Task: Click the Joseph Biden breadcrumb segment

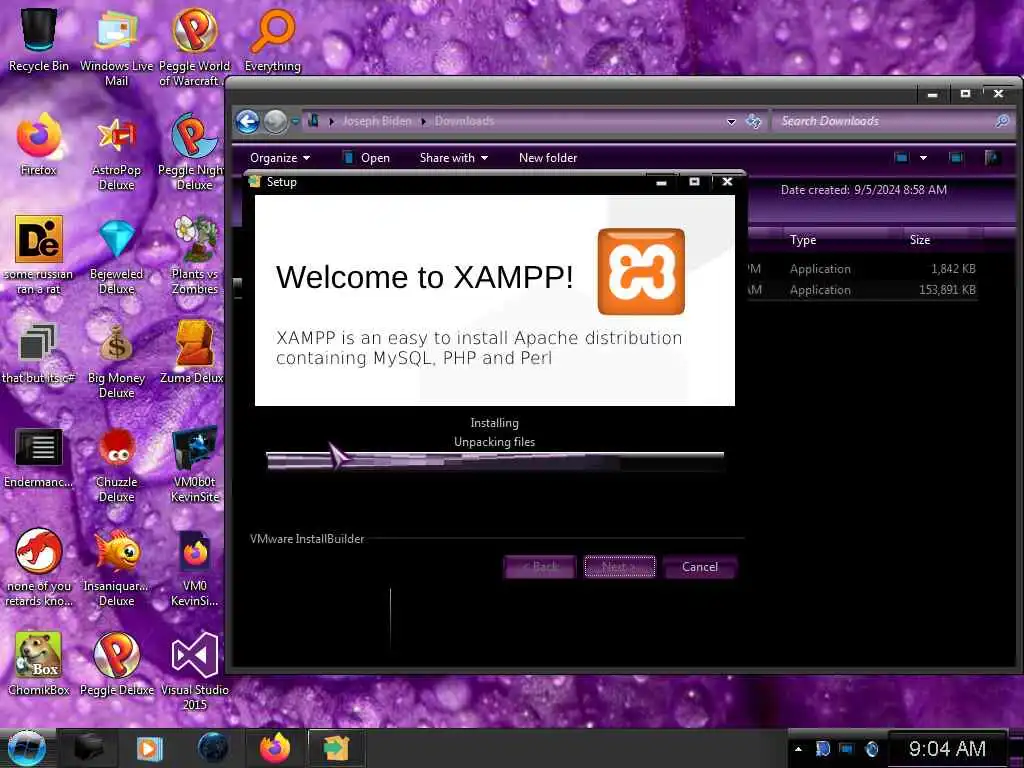Action: point(377,121)
